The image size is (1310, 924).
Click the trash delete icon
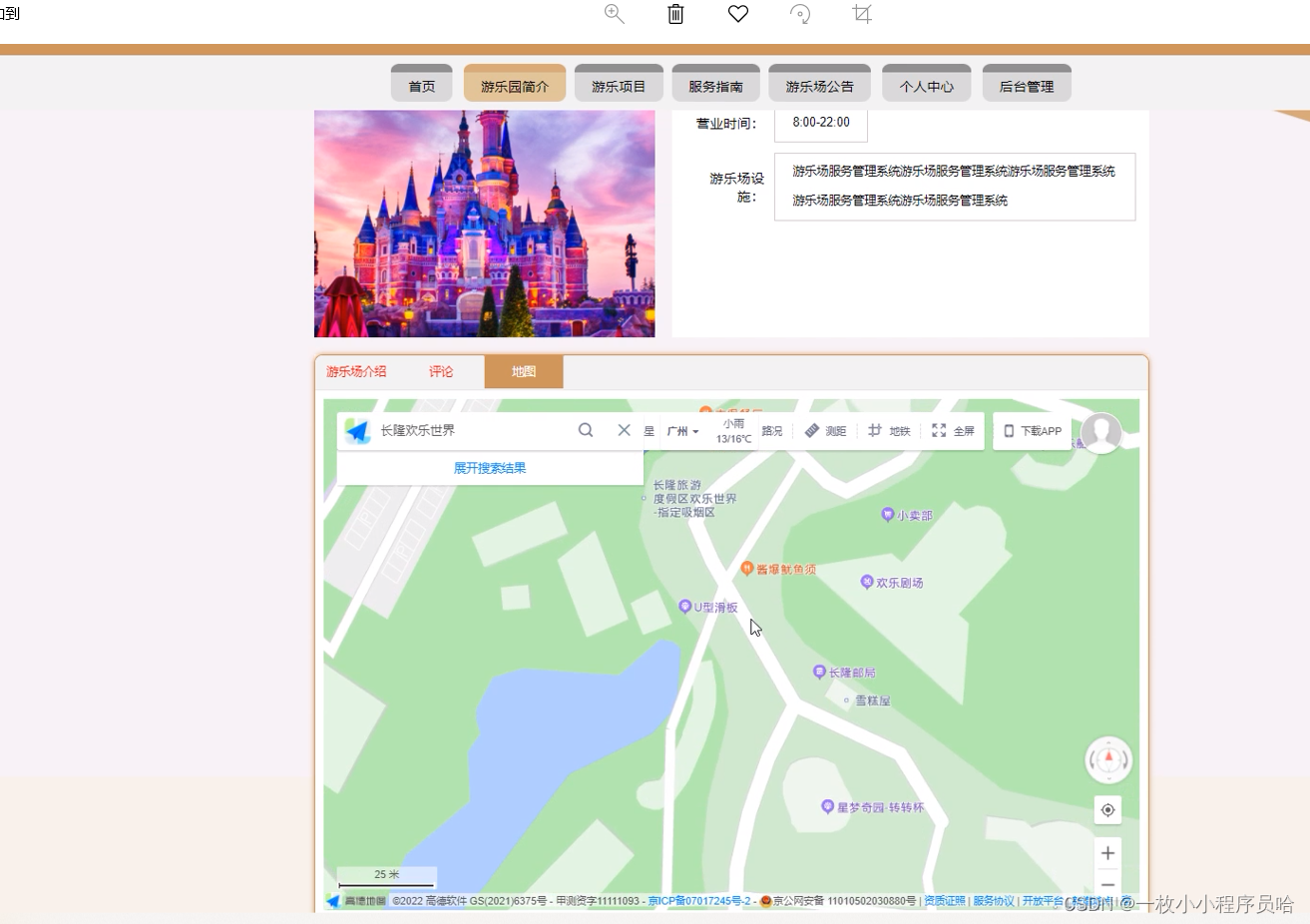click(x=675, y=14)
